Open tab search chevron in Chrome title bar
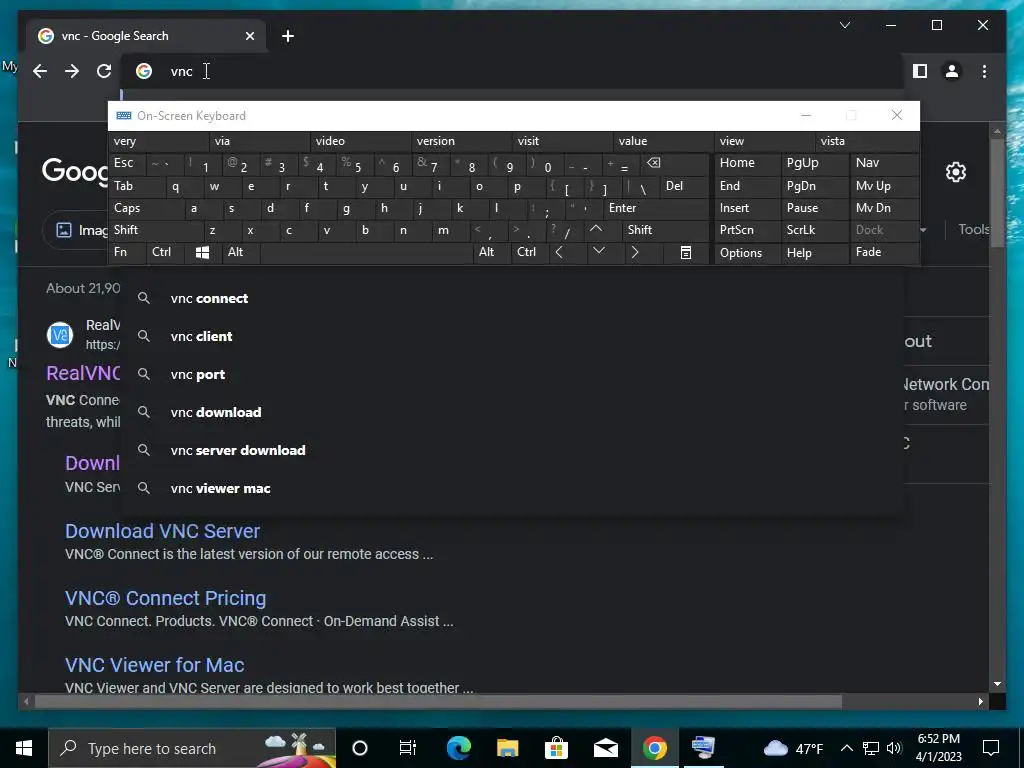Image resolution: width=1024 pixels, height=768 pixels. coord(844,25)
